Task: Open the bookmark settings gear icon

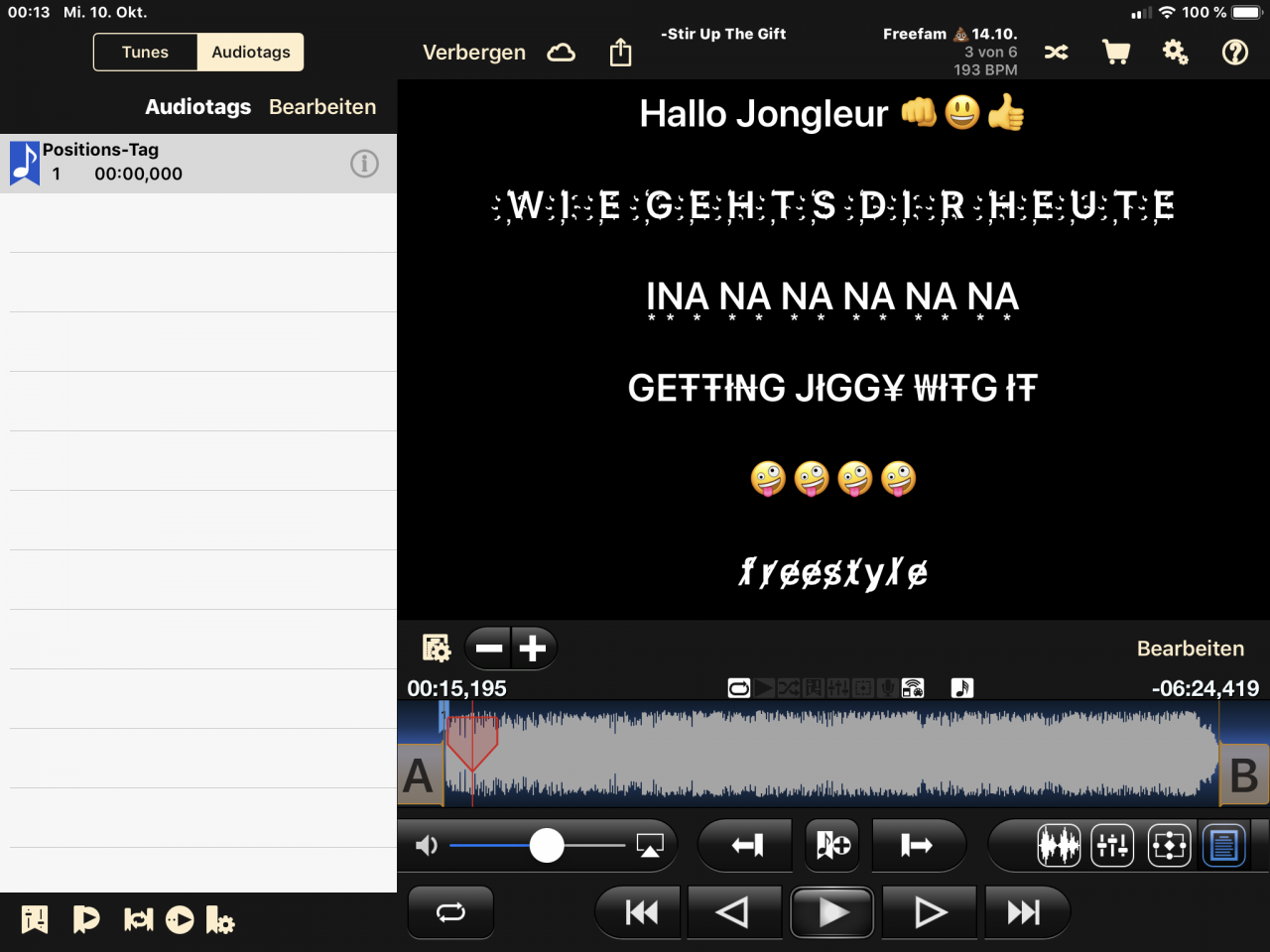Action: [219, 920]
